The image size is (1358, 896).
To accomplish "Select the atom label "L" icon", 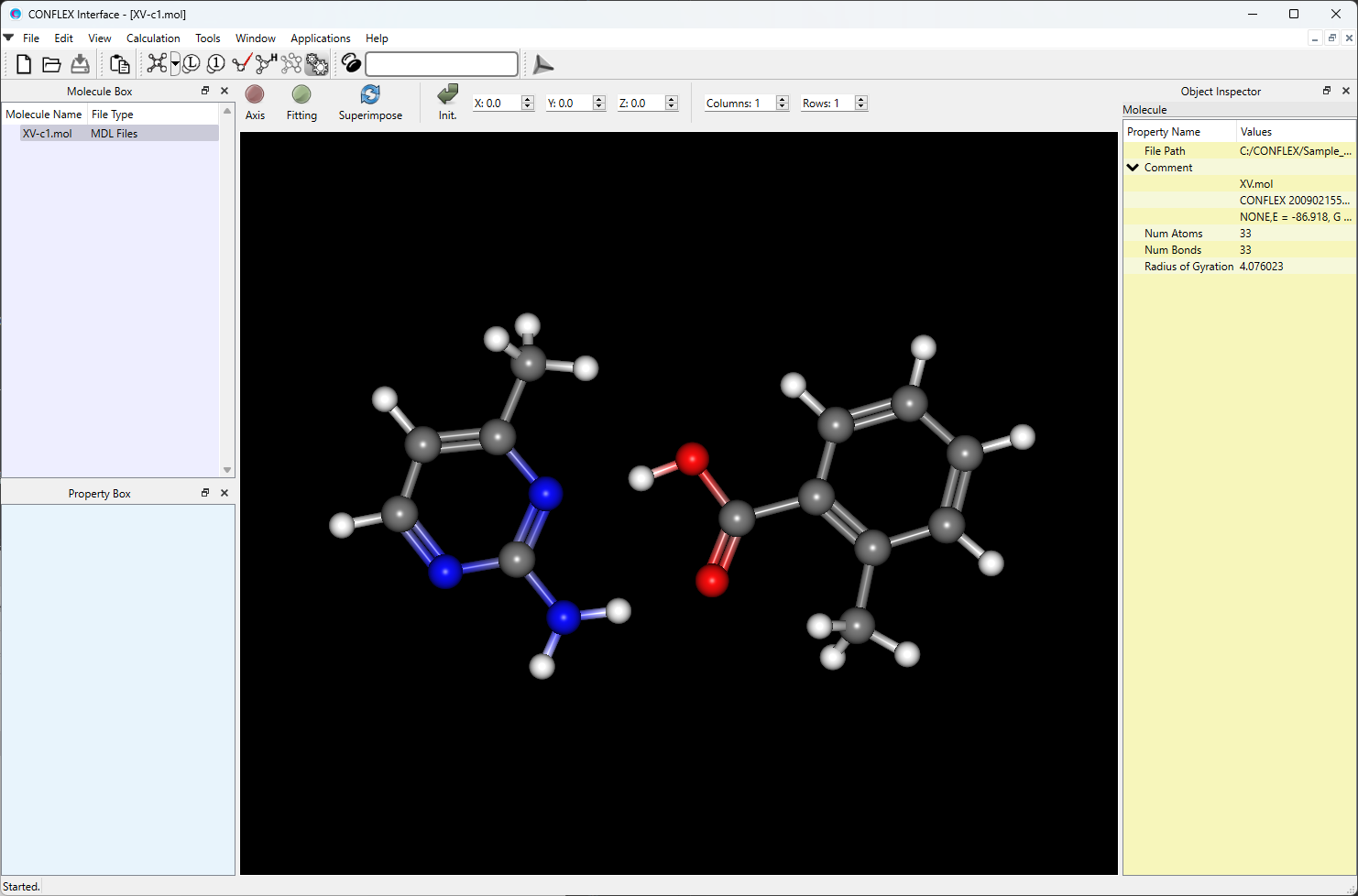I will (192, 64).
